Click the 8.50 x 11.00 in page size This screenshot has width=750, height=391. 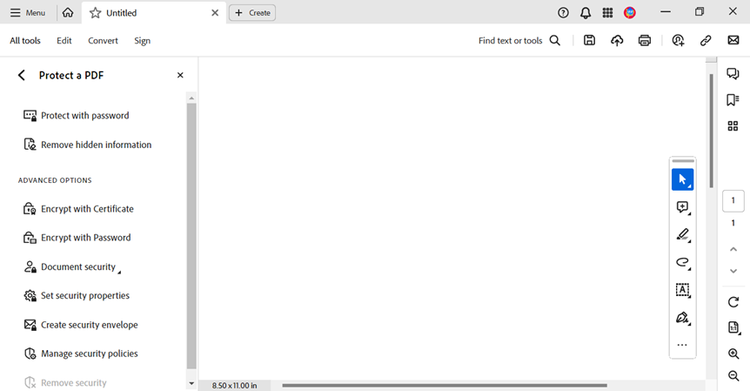pyautogui.click(x=234, y=385)
